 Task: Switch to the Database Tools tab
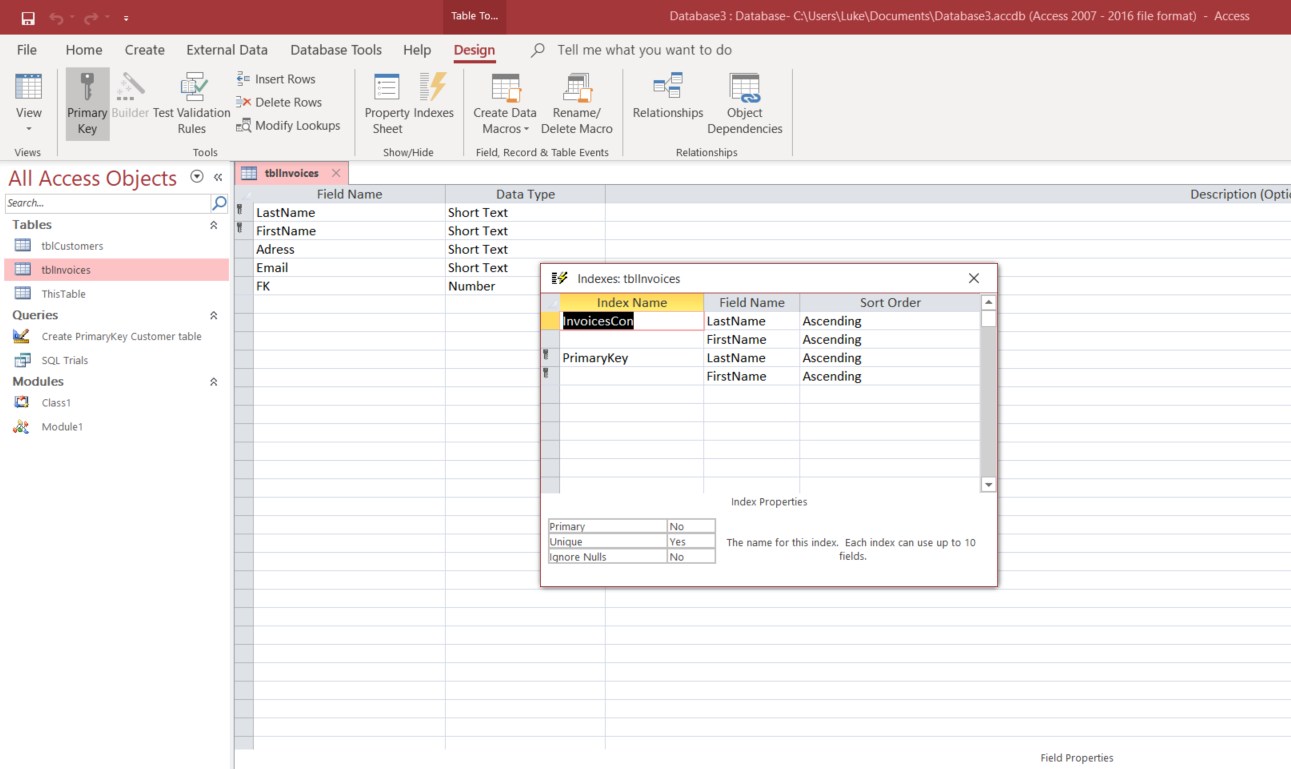(336, 50)
